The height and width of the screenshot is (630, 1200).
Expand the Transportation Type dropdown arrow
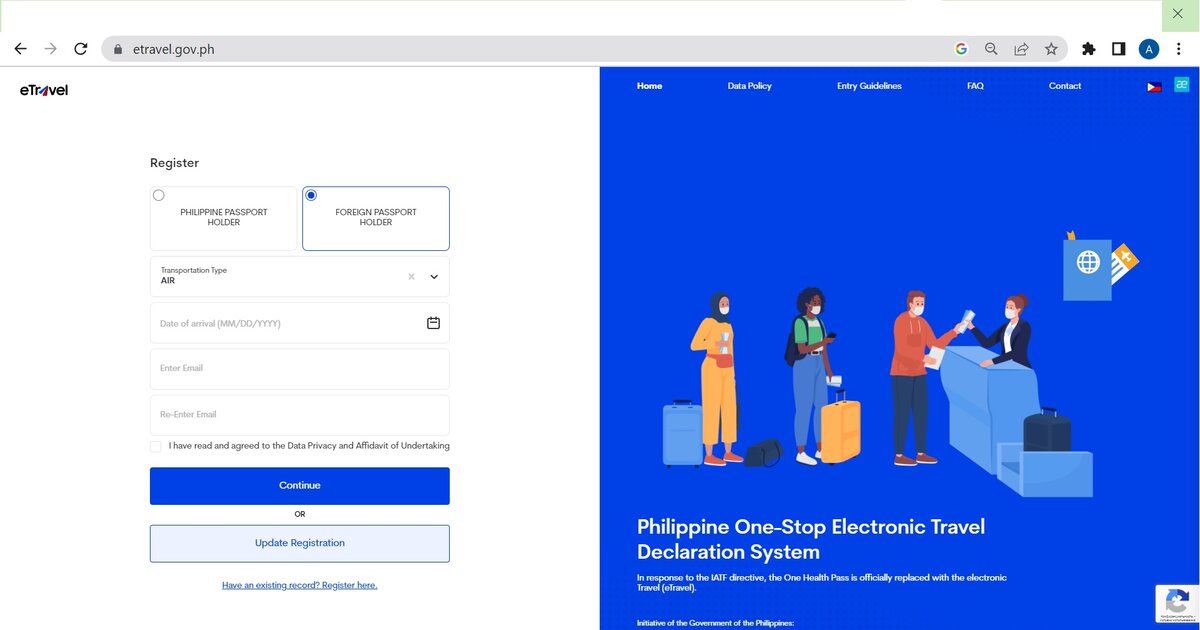pyautogui.click(x=434, y=276)
